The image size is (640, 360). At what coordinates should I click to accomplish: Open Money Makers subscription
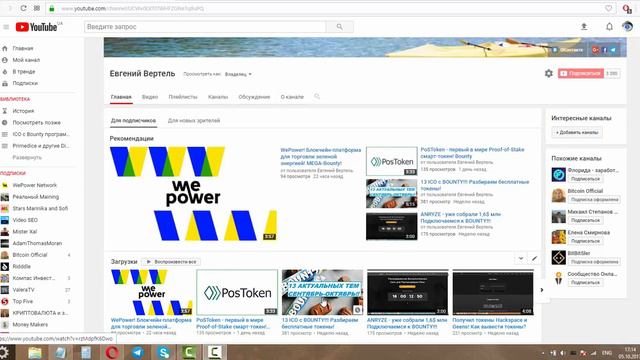[30, 325]
